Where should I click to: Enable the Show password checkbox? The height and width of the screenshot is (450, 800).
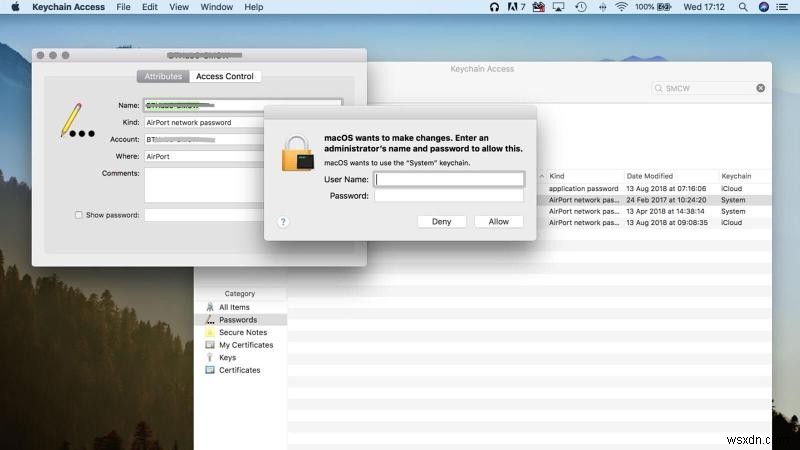(x=79, y=215)
